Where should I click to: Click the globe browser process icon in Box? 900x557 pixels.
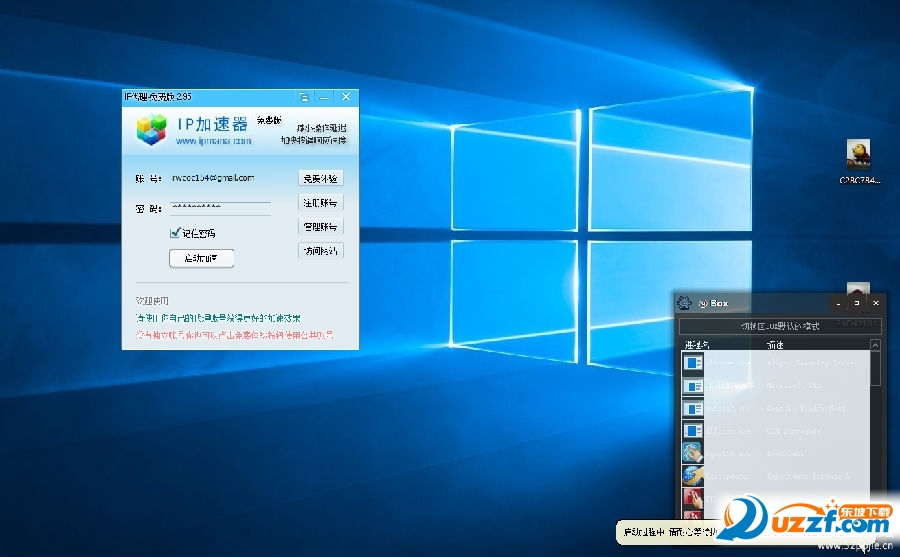click(x=693, y=476)
